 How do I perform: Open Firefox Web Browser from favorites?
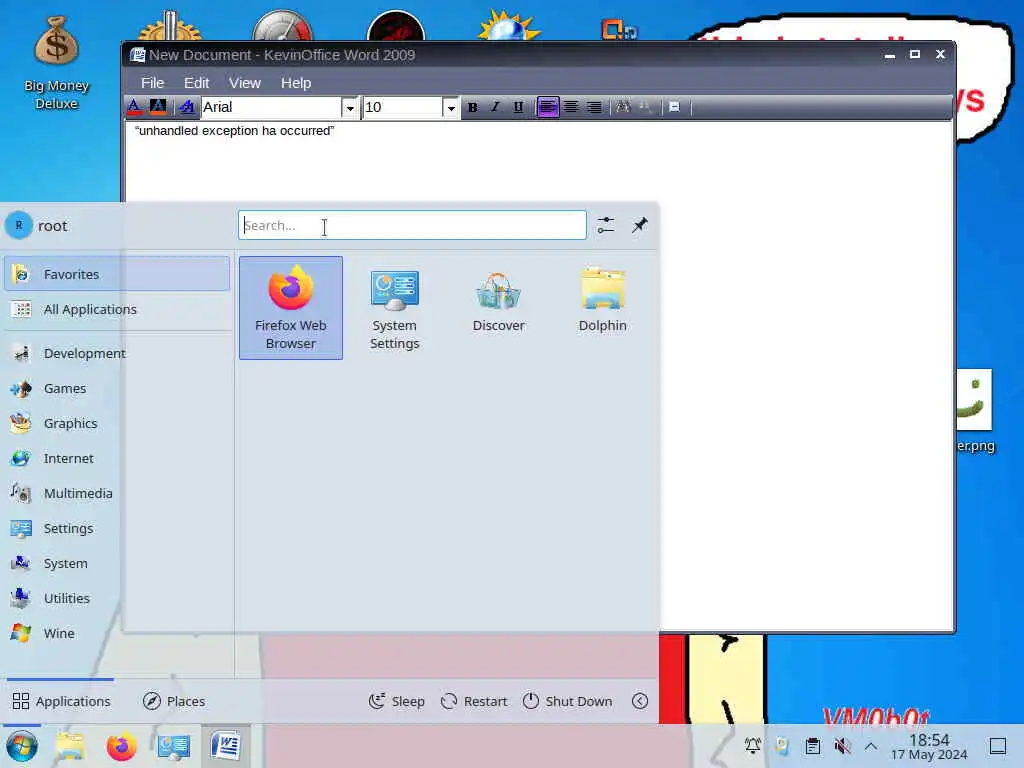pos(291,308)
